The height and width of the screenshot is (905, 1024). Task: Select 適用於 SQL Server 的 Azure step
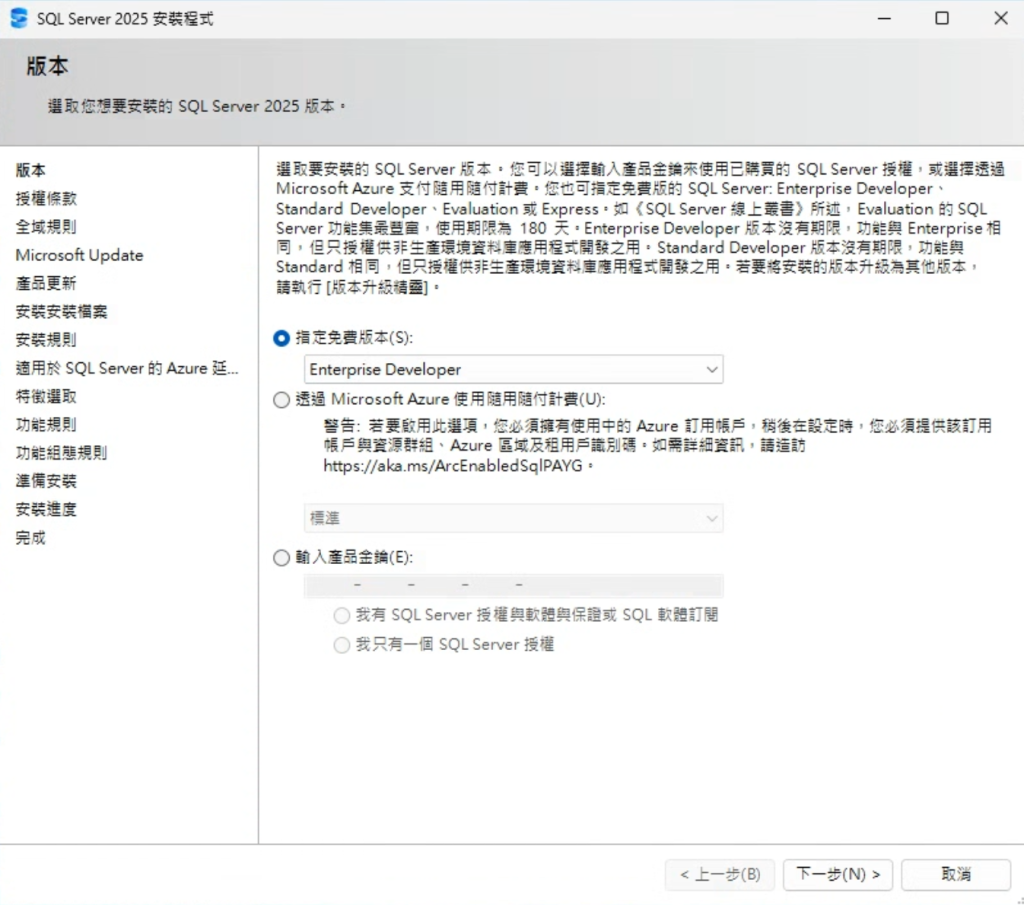[127, 368]
